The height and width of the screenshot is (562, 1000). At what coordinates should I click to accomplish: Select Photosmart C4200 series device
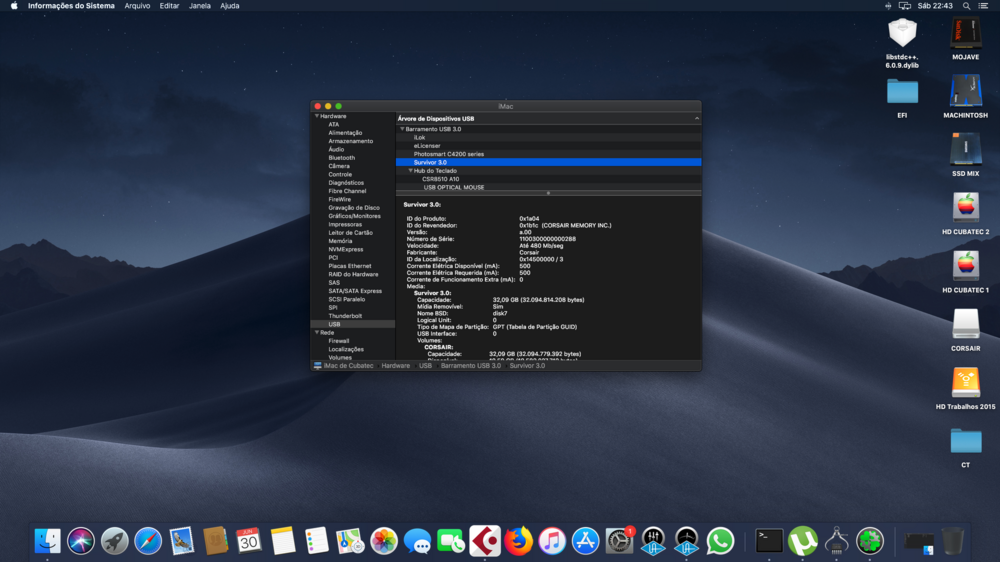448,154
